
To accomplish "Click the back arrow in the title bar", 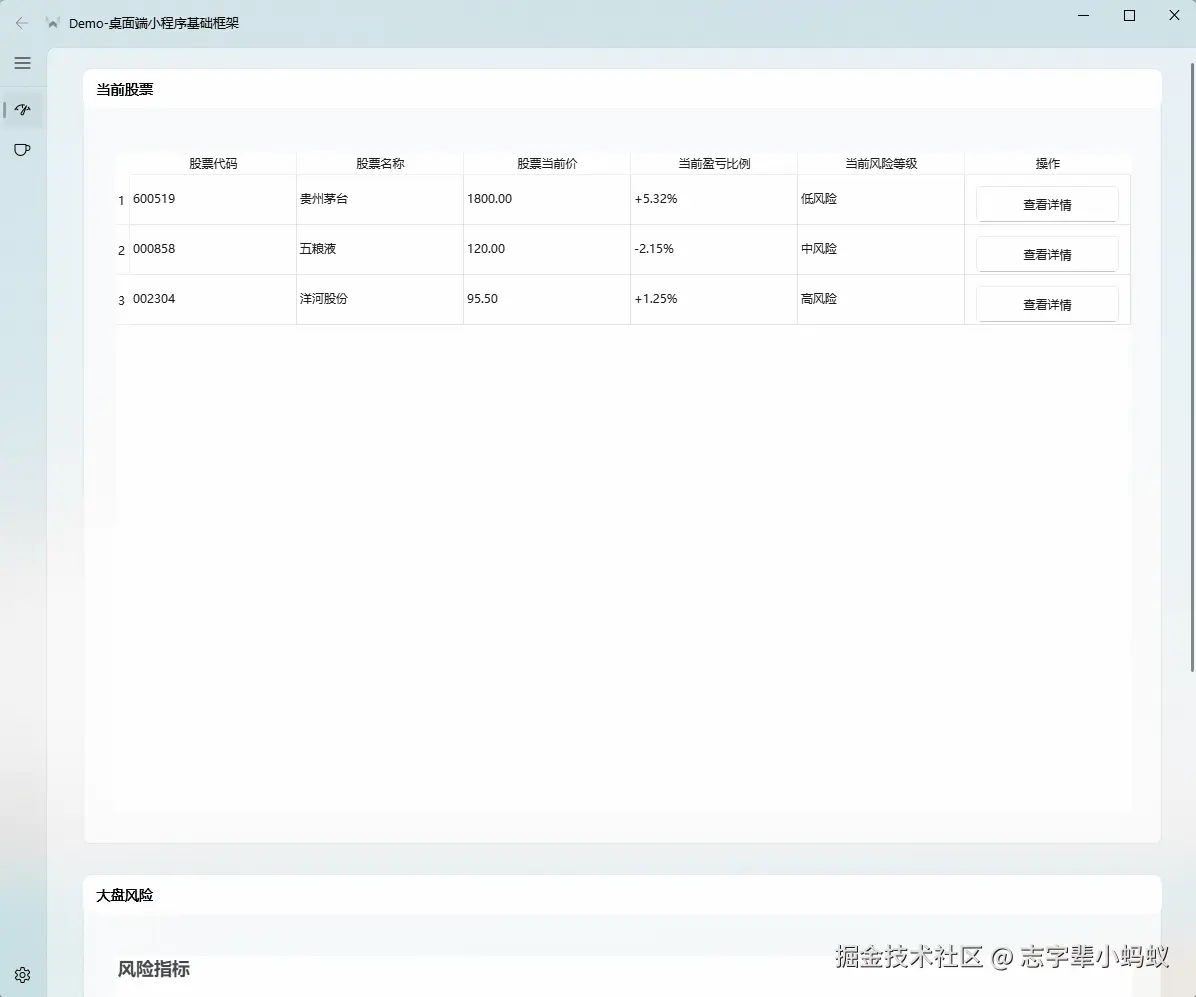I will (21, 22).
